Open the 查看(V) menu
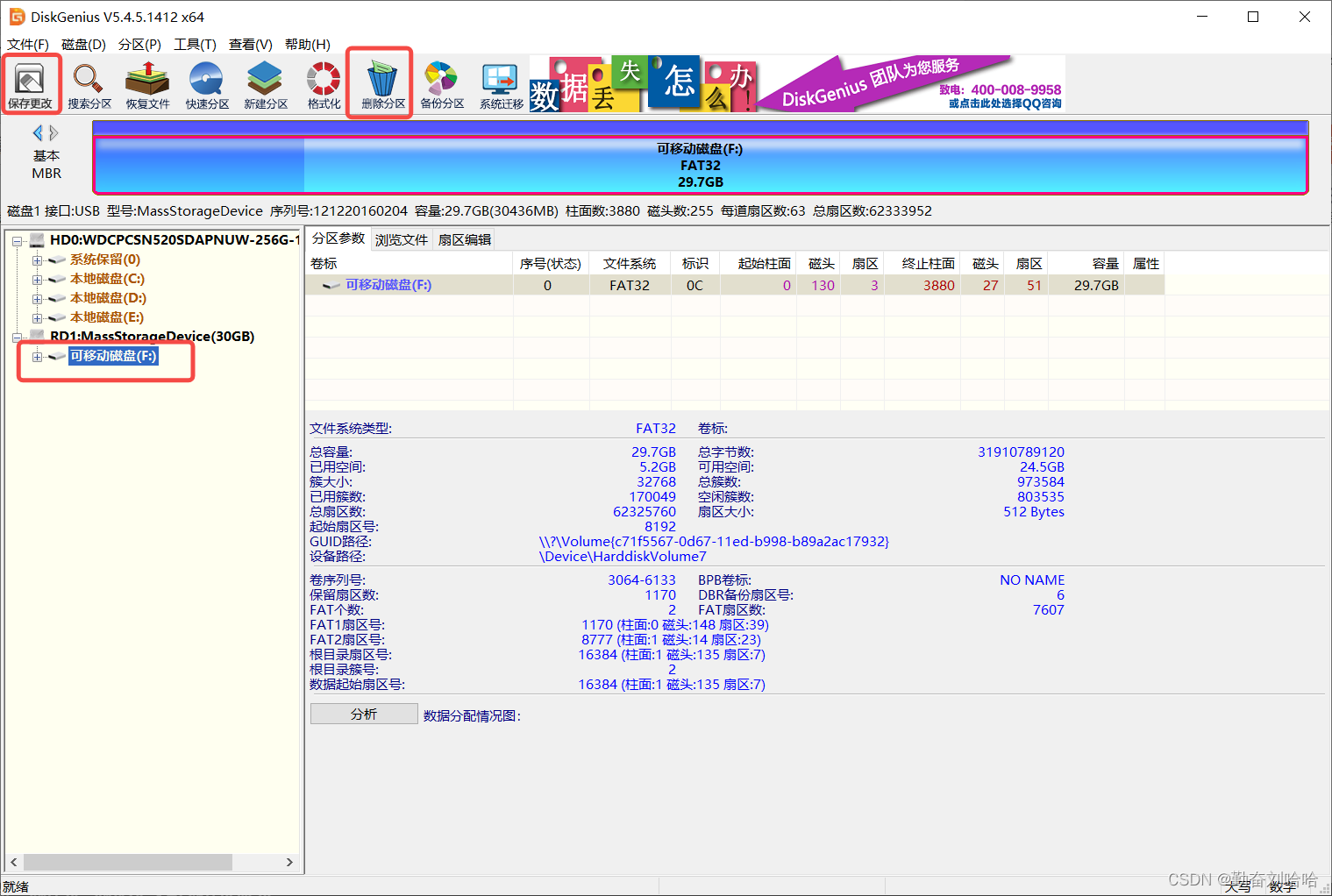The height and width of the screenshot is (896, 1332). (250, 45)
